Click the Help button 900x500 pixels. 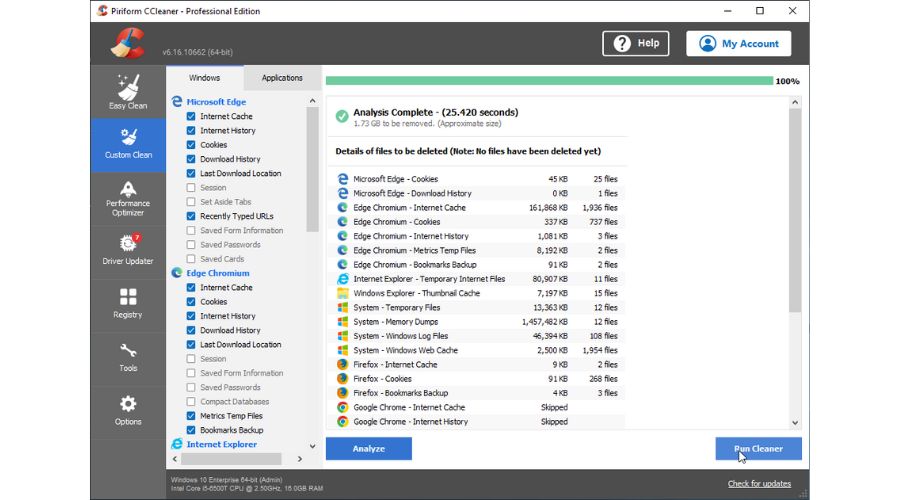click(635, 43)
